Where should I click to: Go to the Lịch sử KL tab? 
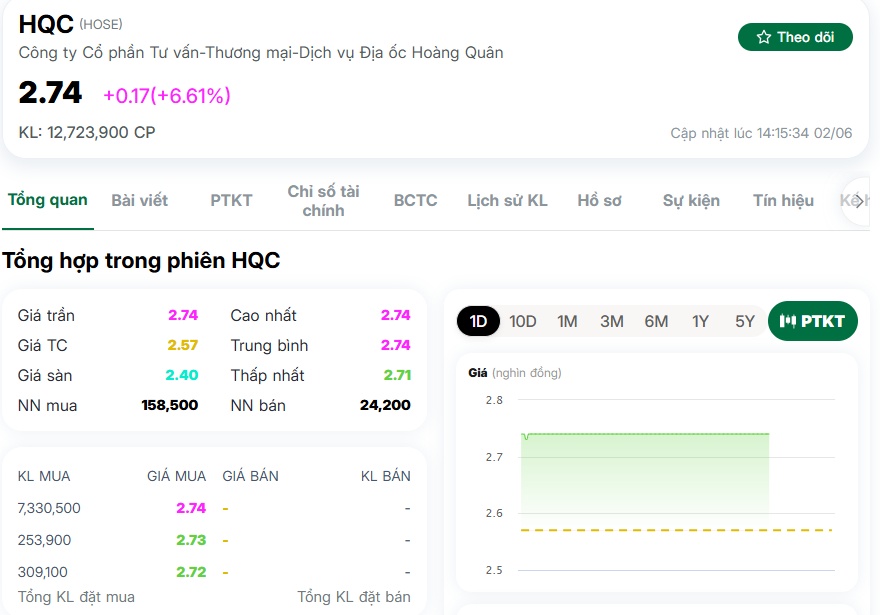[507, 200]
